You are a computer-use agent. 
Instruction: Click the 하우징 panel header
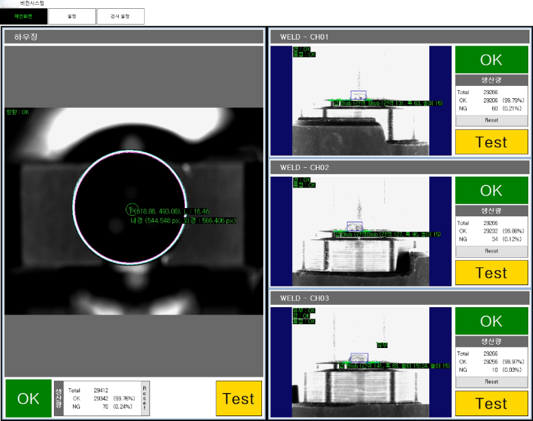pyautogui.click(x=134, y=37)
